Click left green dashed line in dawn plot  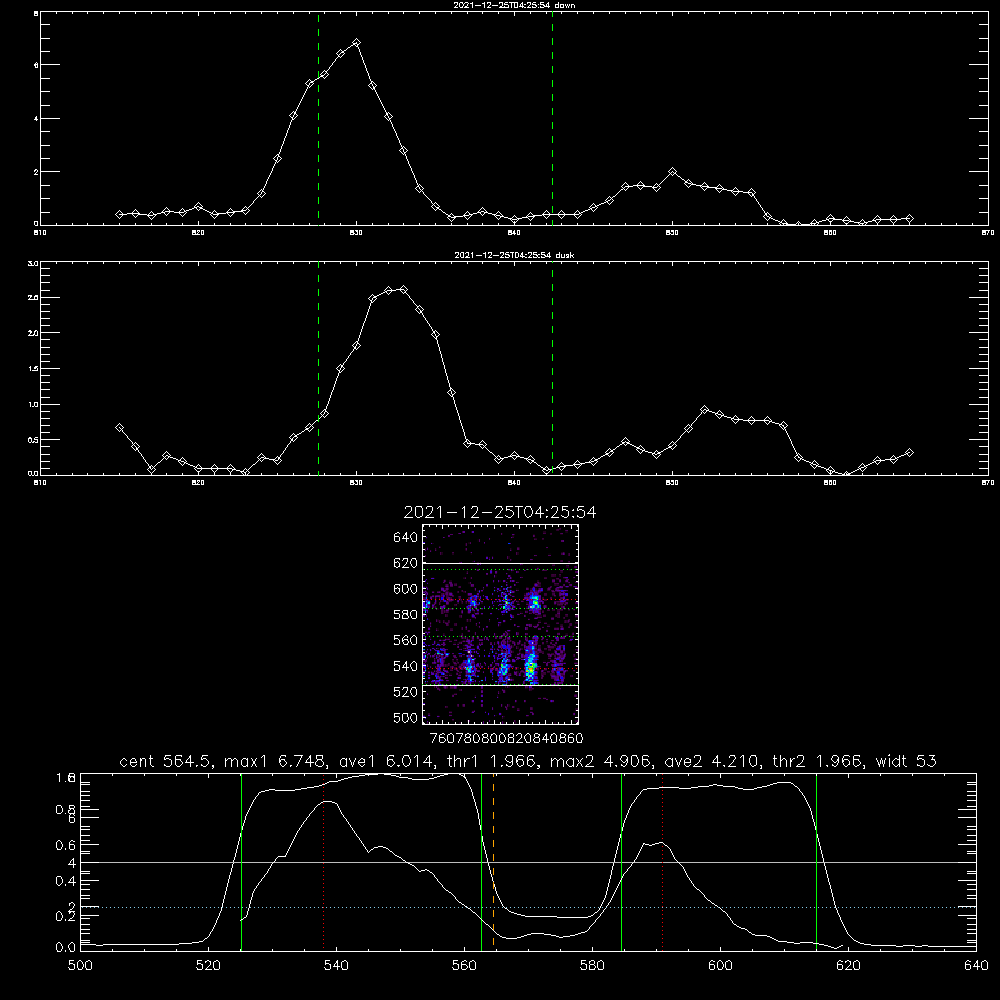click(x=318, y=118)
